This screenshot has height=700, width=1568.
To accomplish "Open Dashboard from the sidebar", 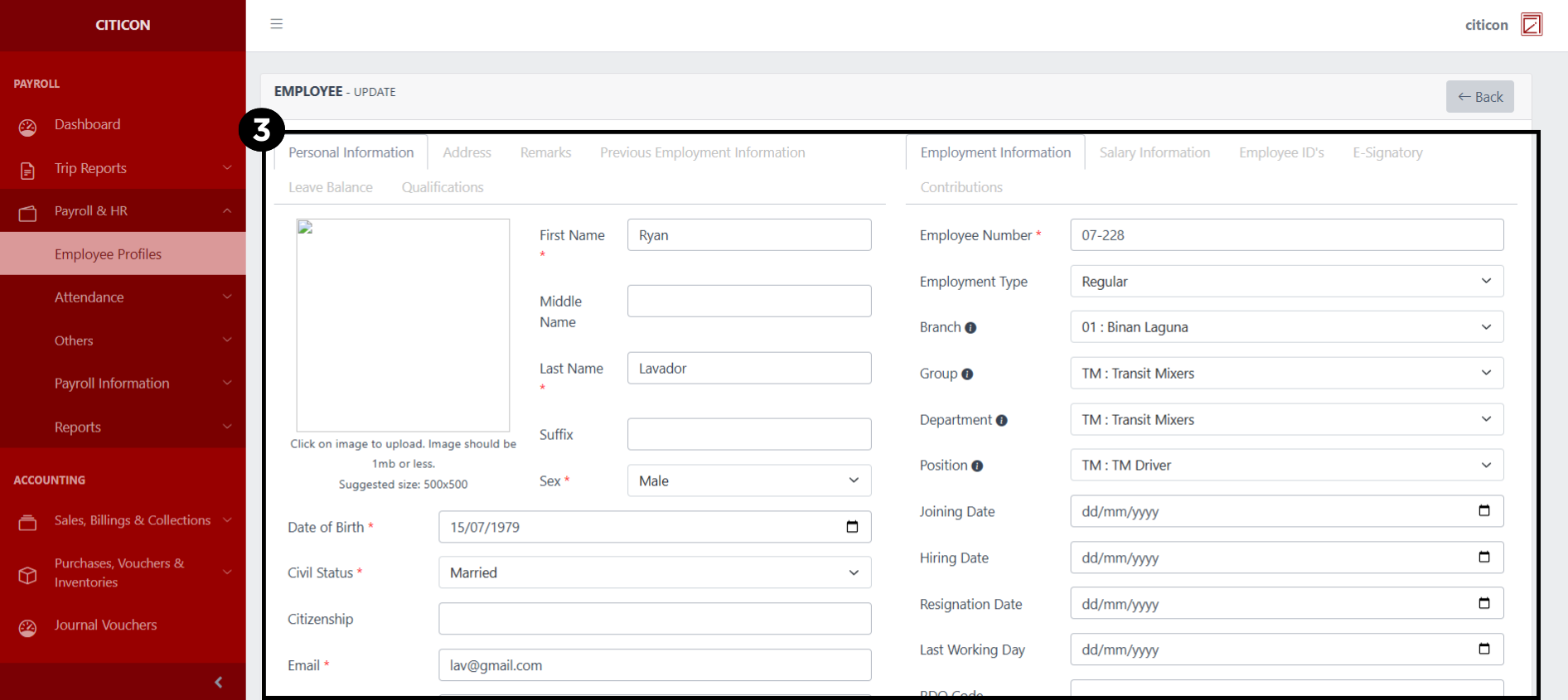I will point(87,124).
